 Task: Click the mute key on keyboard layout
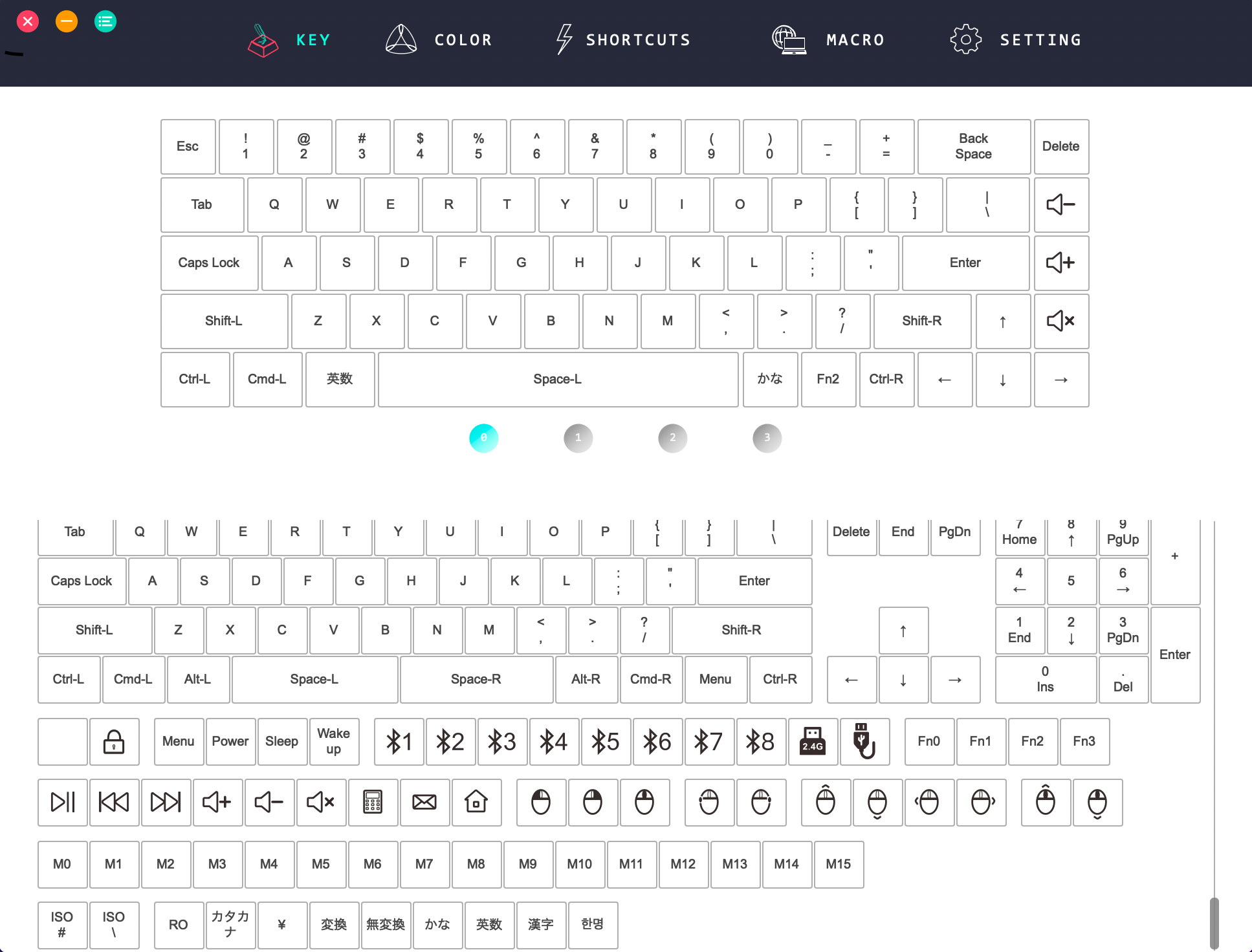(x=1060, y=321)
